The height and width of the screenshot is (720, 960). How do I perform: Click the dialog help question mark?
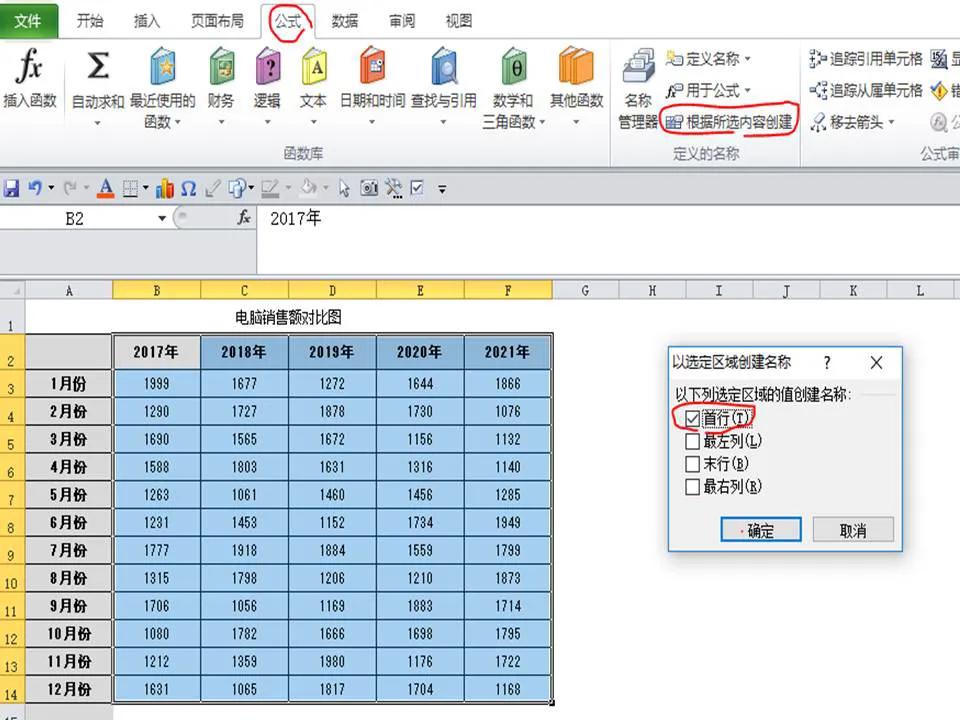(x=827, y=362)
